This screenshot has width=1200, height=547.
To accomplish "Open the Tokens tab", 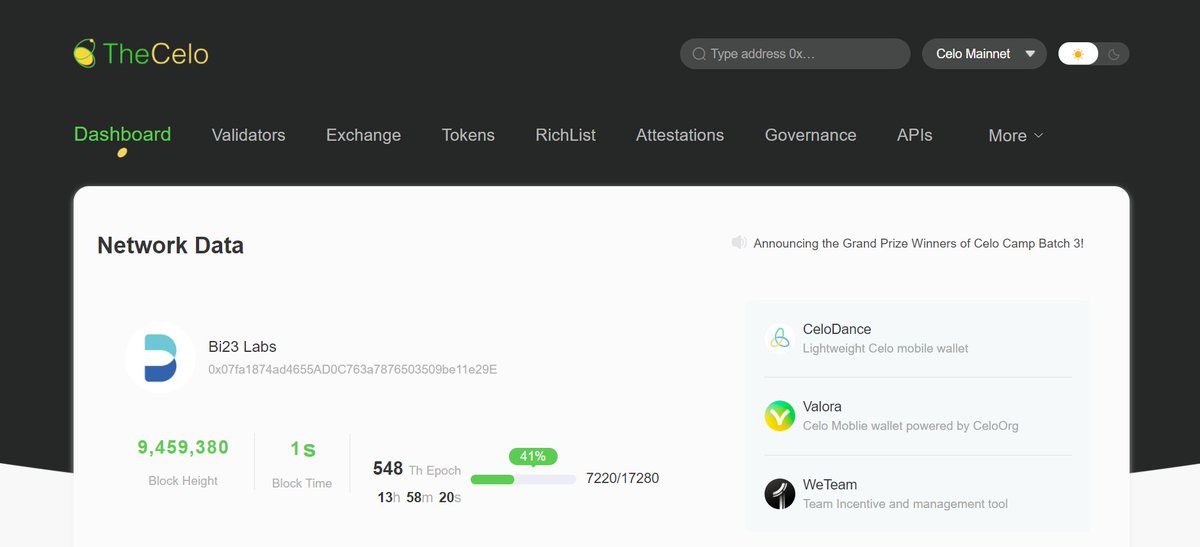I will point(468,135).
